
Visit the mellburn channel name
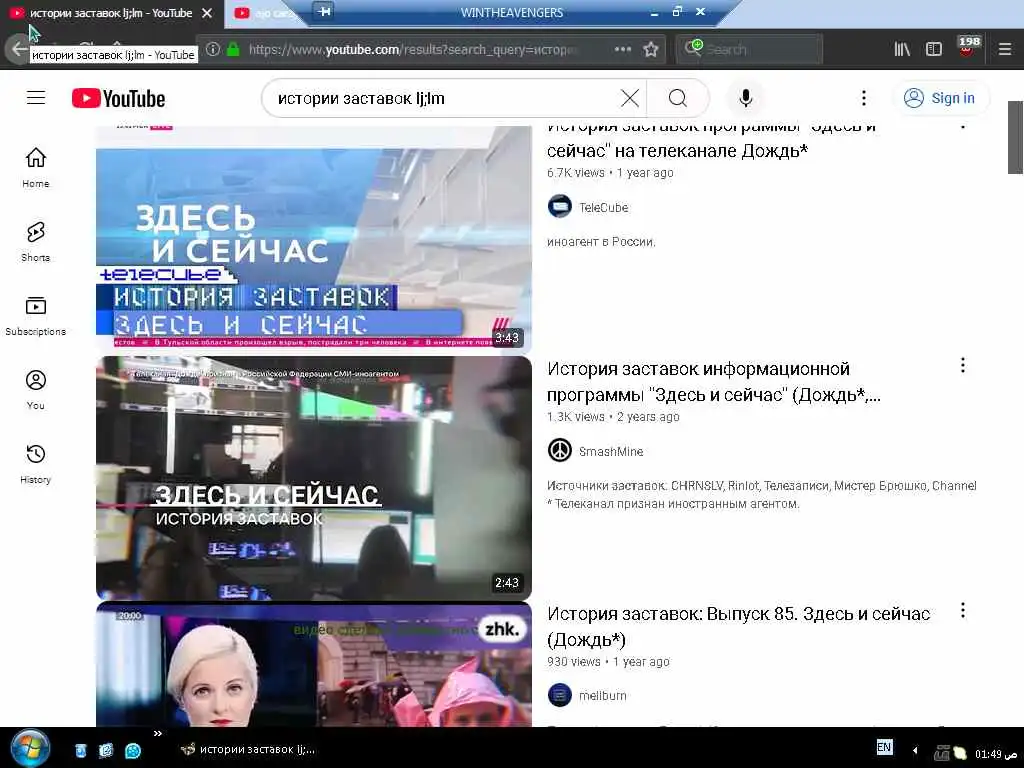tap(602, 696)
